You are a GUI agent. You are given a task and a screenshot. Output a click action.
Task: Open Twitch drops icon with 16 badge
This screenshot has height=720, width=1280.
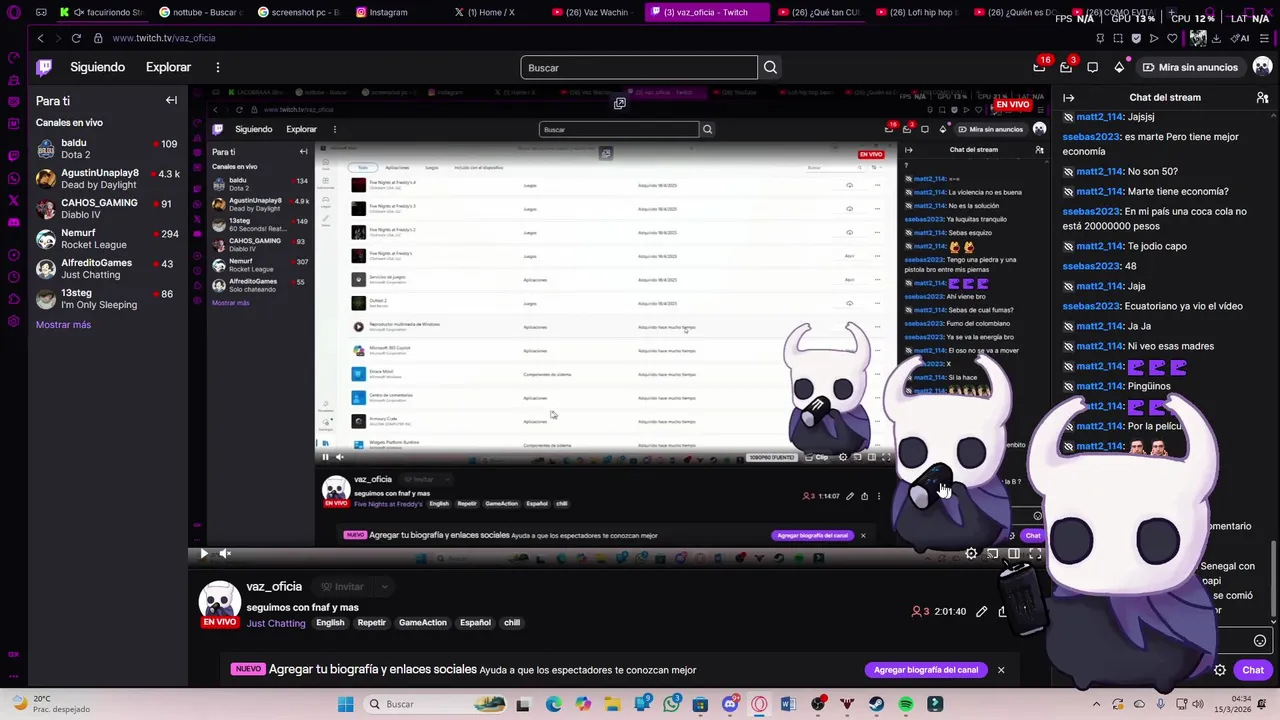coord(1040,67)
